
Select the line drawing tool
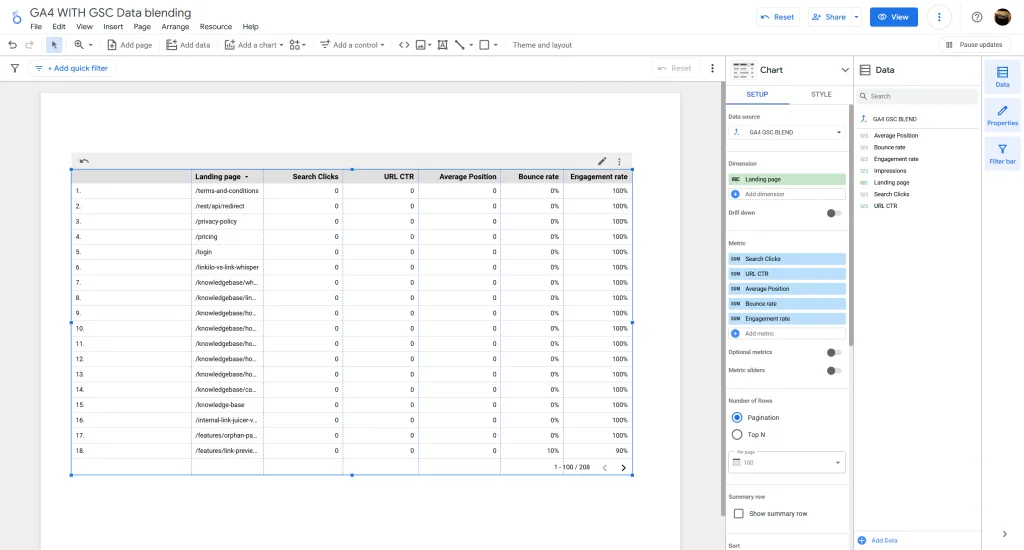tap(460, 45)
